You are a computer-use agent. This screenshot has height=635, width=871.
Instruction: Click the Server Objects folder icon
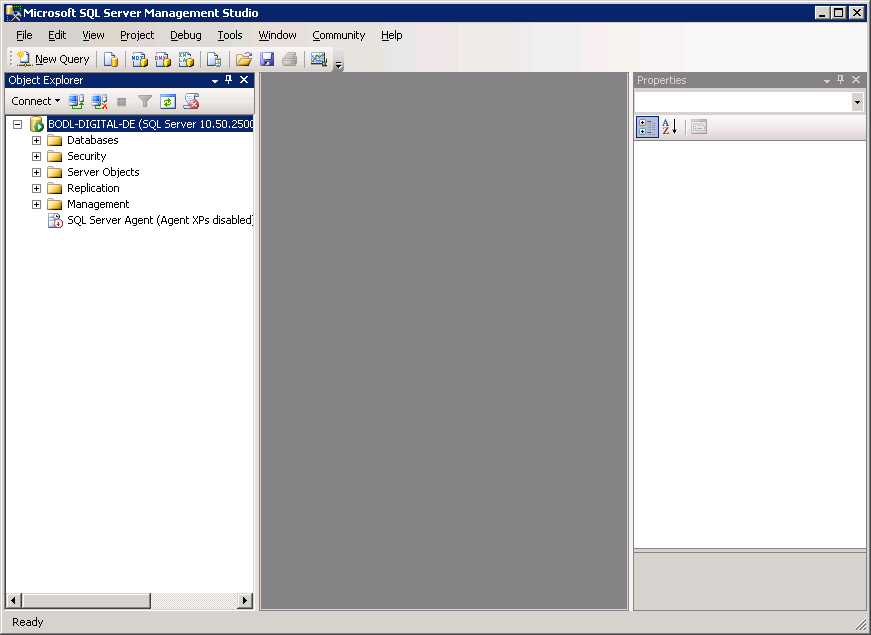point(54,172)
